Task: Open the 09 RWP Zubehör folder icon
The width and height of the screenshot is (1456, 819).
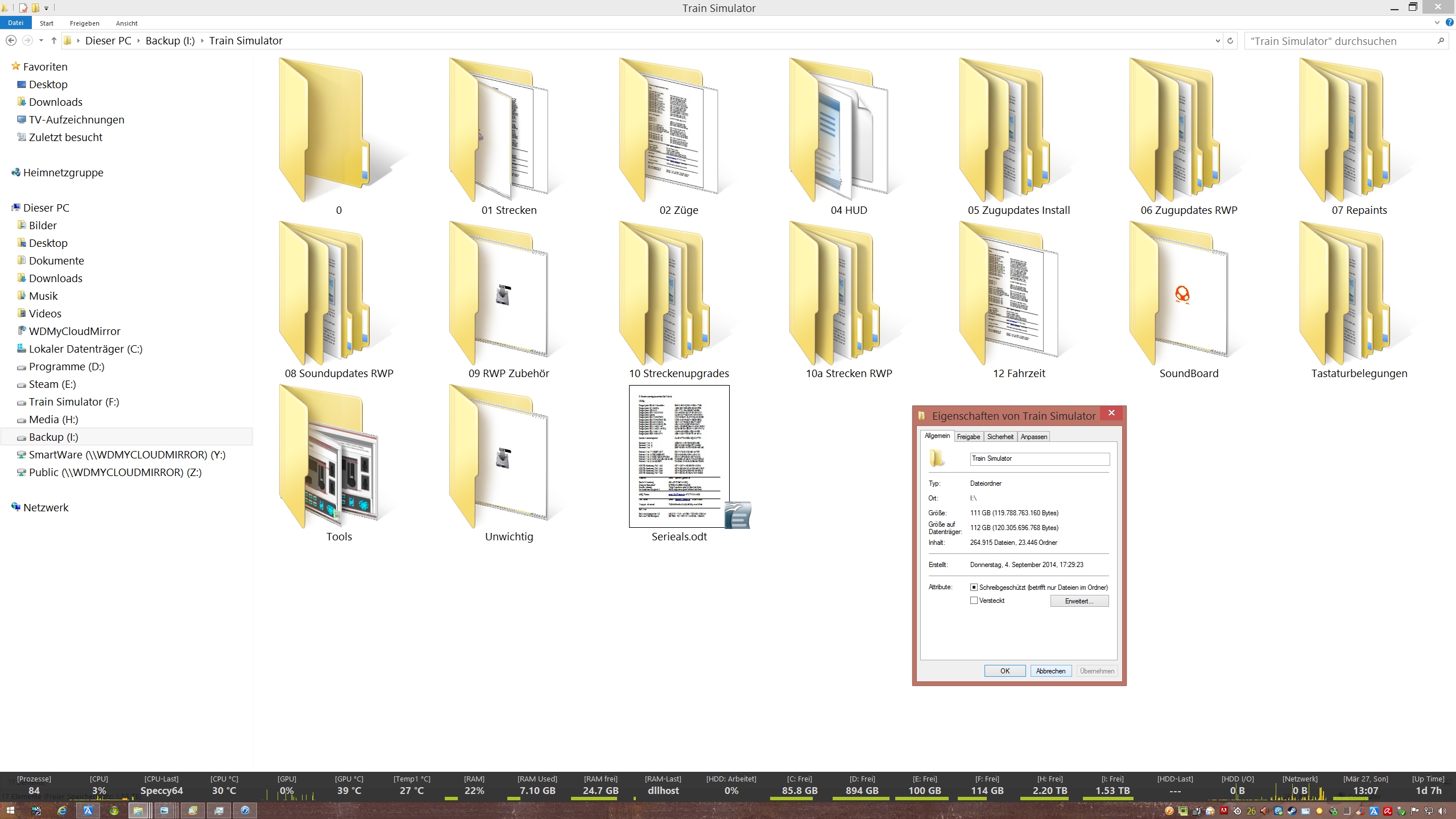Action: tap(500, 293)
